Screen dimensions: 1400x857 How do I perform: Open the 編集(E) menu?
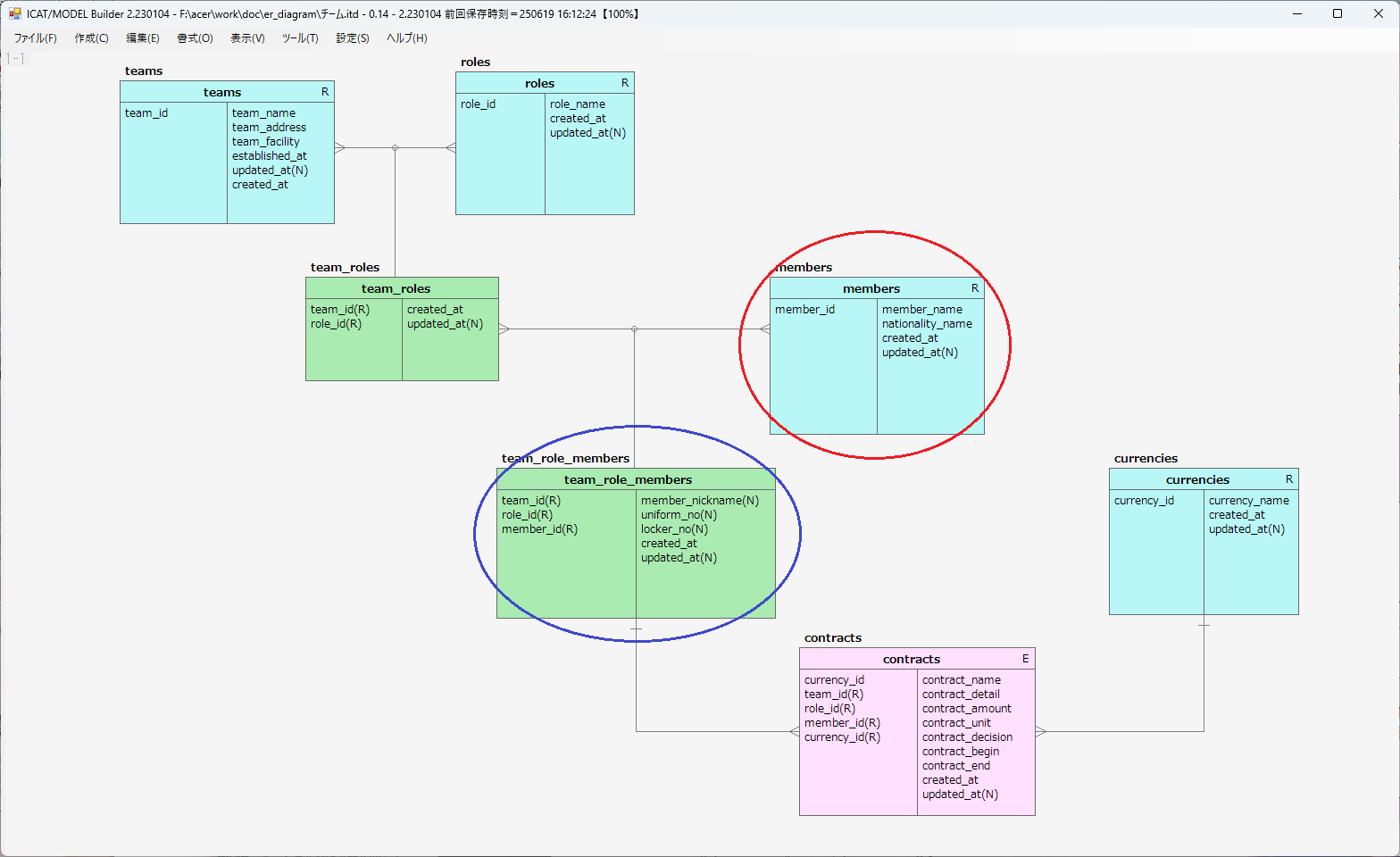point(143,38)
